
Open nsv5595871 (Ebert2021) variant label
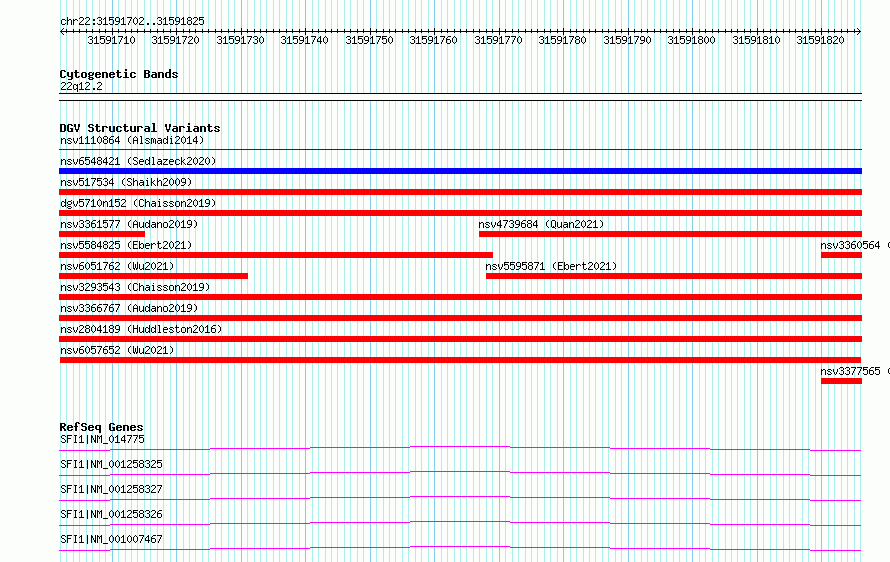coord(551,266)
